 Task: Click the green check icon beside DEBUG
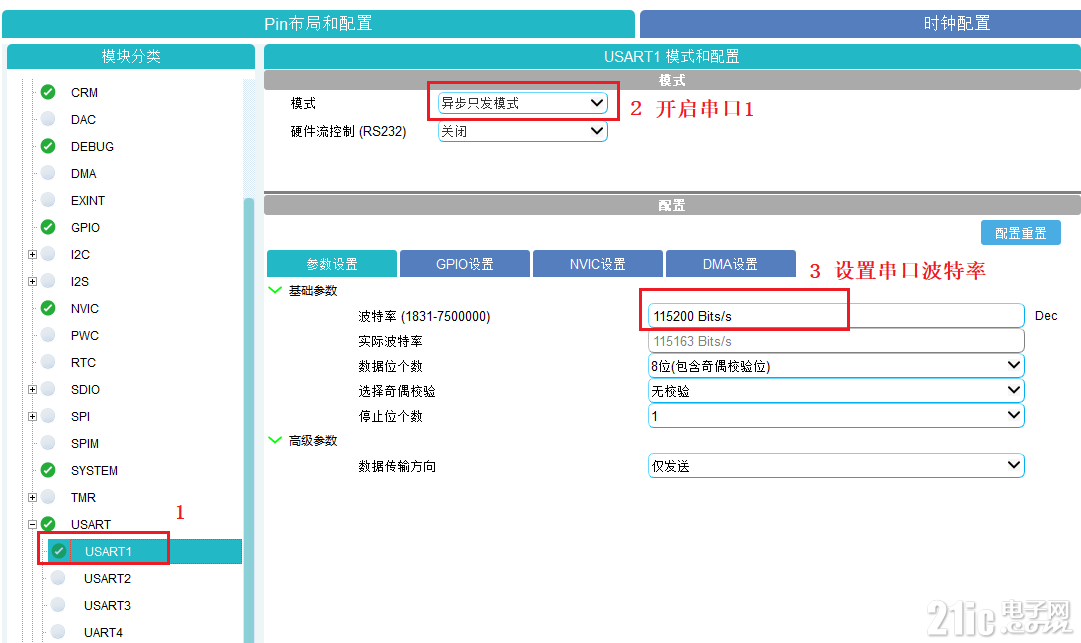[x=48, y=146]
